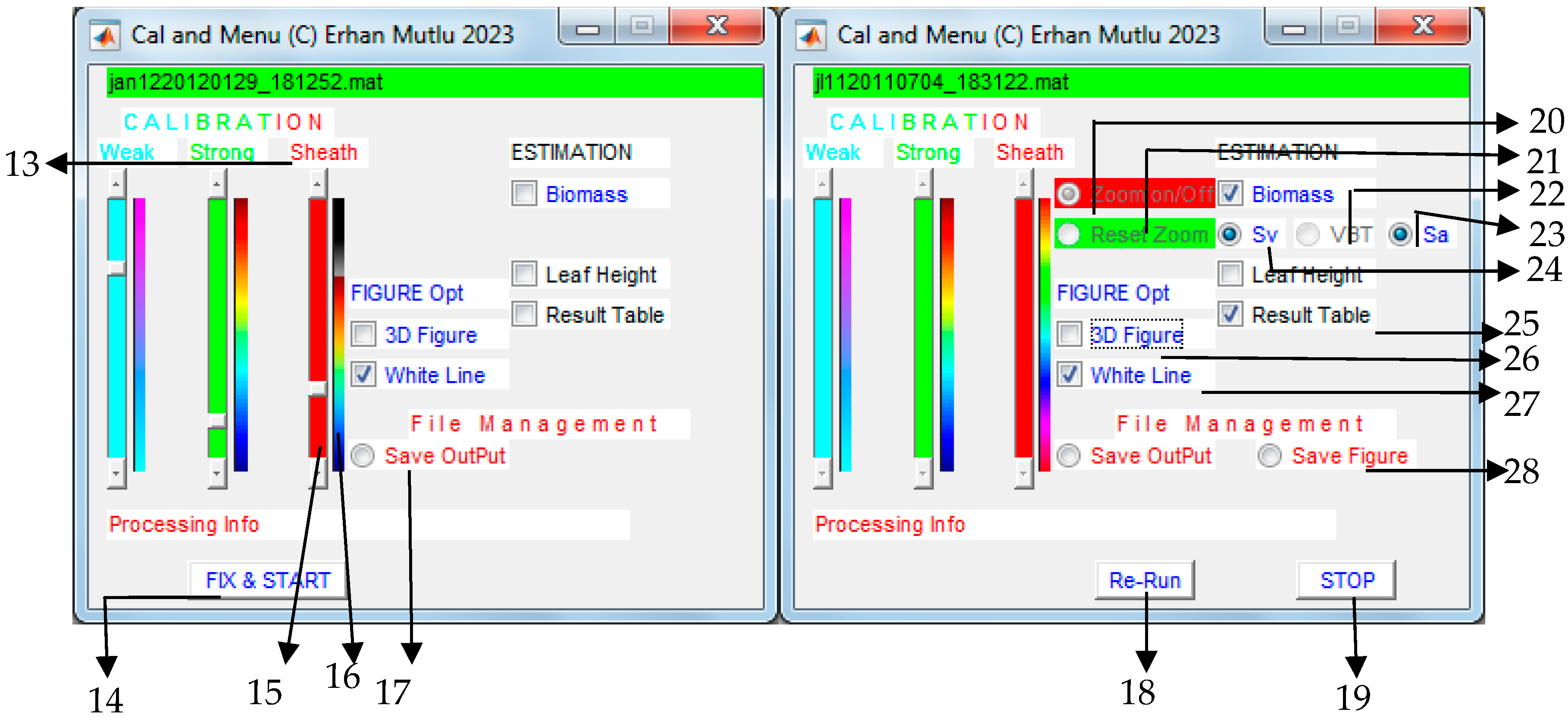Click the MATLAB icon in right window title bar
Screen dimensions: 1568x718
click(x=811, y=35)
